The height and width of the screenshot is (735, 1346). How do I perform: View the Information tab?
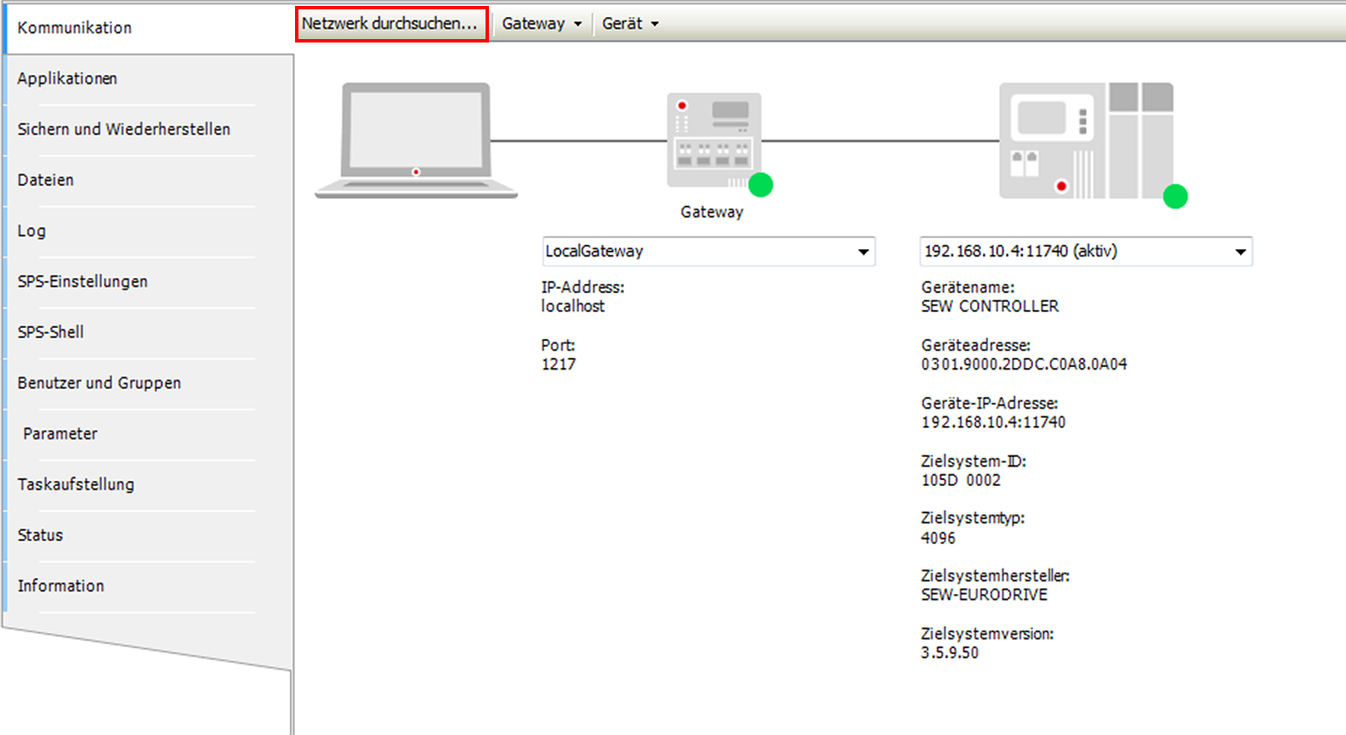61,586
